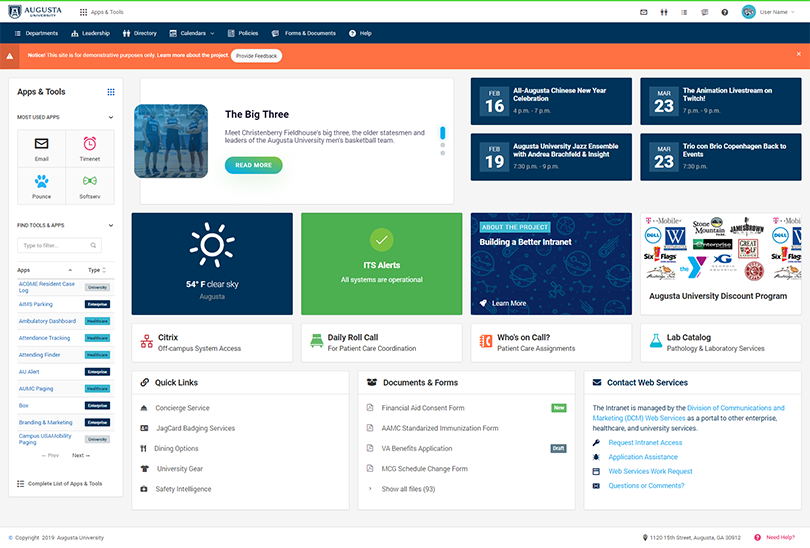The image size is (810, 548).
Task: Click the user avatar icon
Action: coord(749,12)
